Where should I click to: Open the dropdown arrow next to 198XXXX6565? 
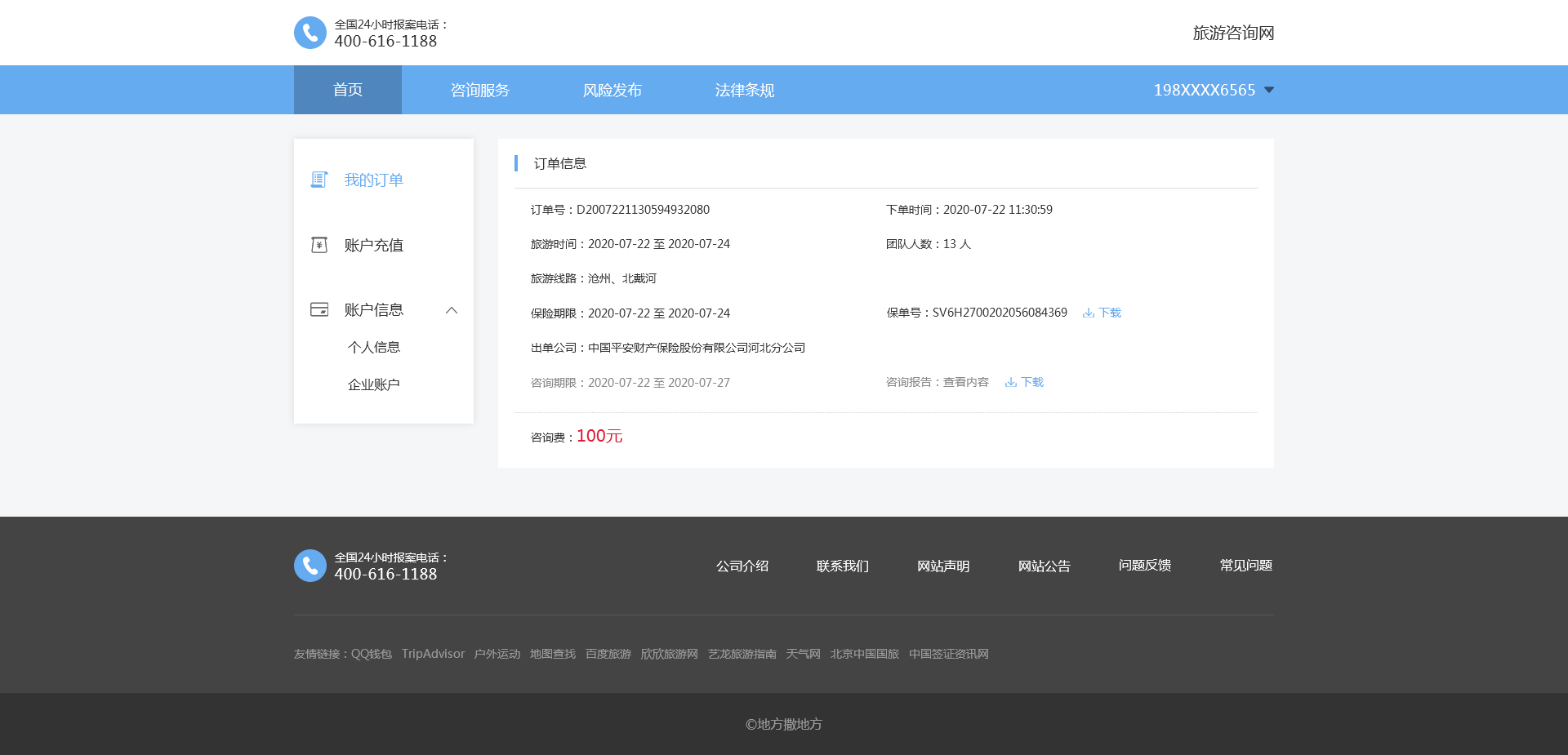pos(1269,90)
